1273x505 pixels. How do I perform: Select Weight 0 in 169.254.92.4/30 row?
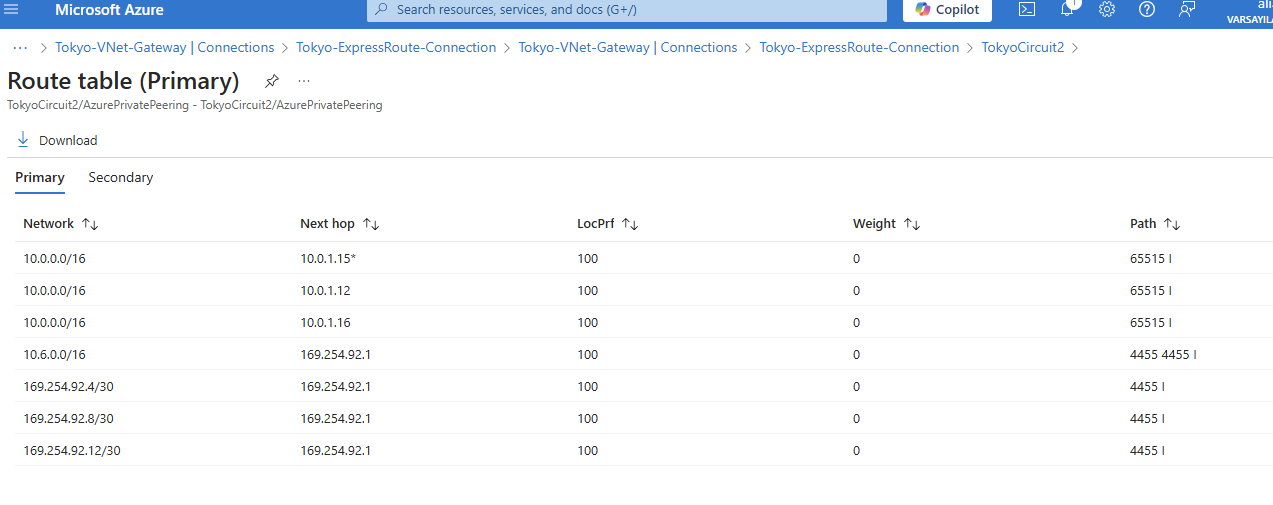coord(856,387)
